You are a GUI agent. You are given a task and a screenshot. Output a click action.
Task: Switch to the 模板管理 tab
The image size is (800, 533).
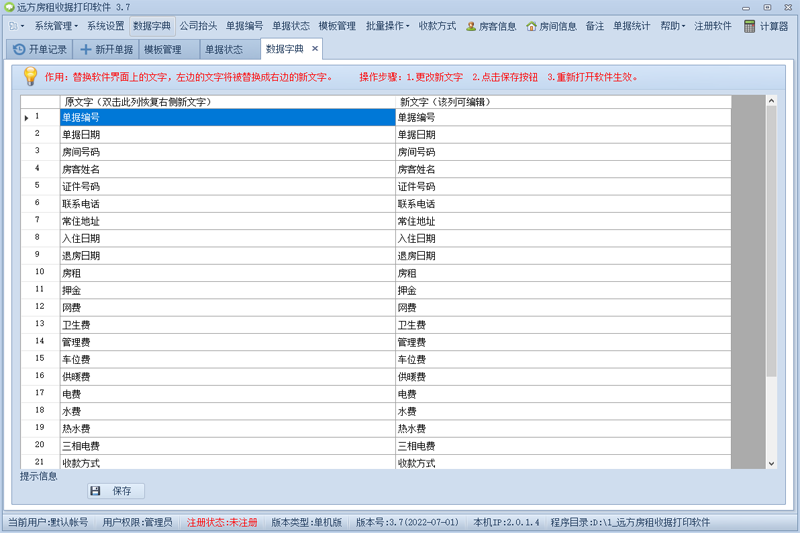[x=168, y=49]
